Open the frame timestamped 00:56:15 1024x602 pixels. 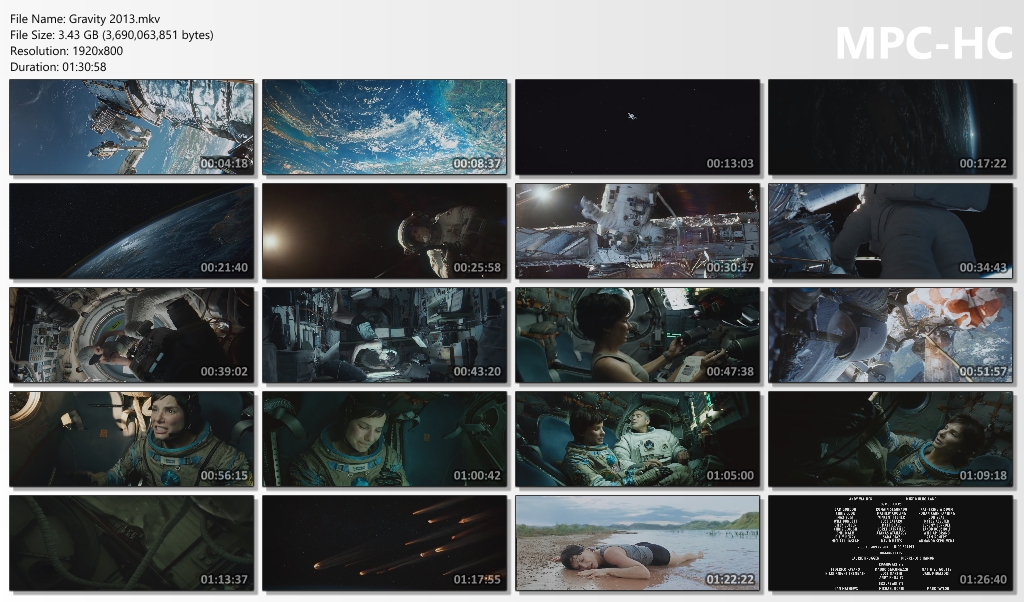pos(131,439)
